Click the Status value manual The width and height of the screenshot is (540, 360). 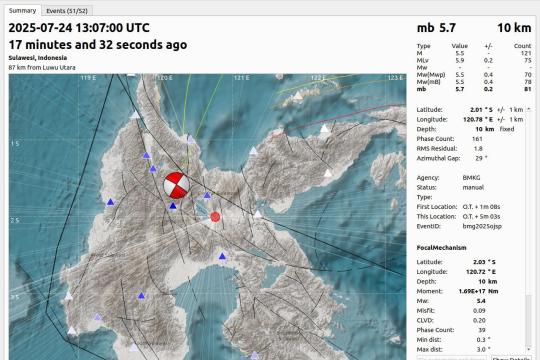click(x=473, y=187)
